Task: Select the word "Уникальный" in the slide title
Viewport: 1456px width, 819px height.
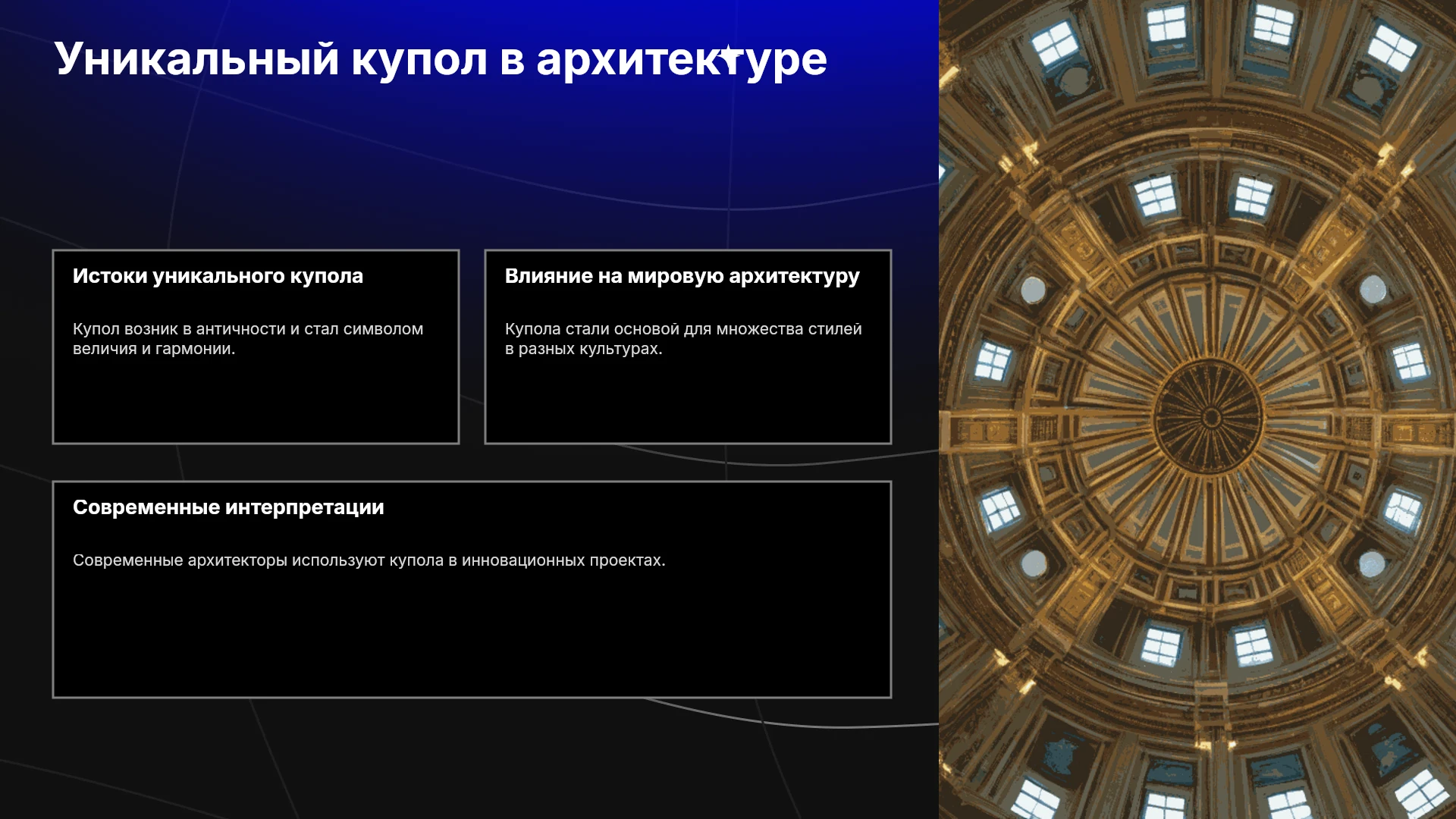Action: pyautogui.click(x=196, y=58)
